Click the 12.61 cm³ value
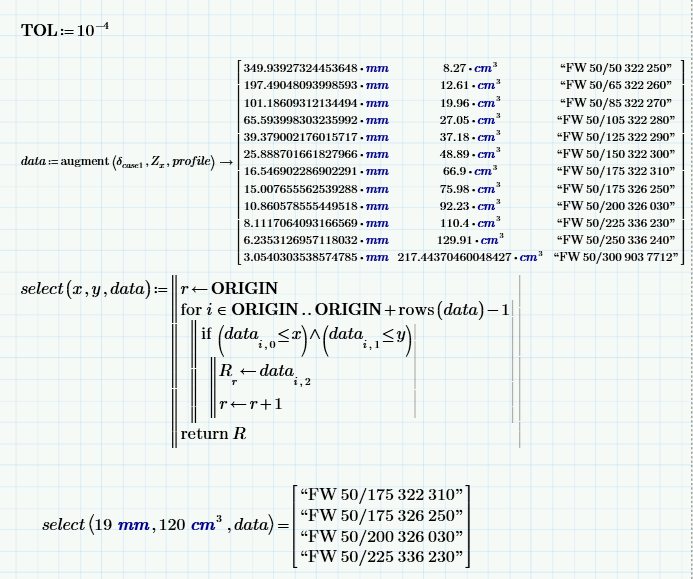This screenshot has width=693, height=579. pos(470,85)
